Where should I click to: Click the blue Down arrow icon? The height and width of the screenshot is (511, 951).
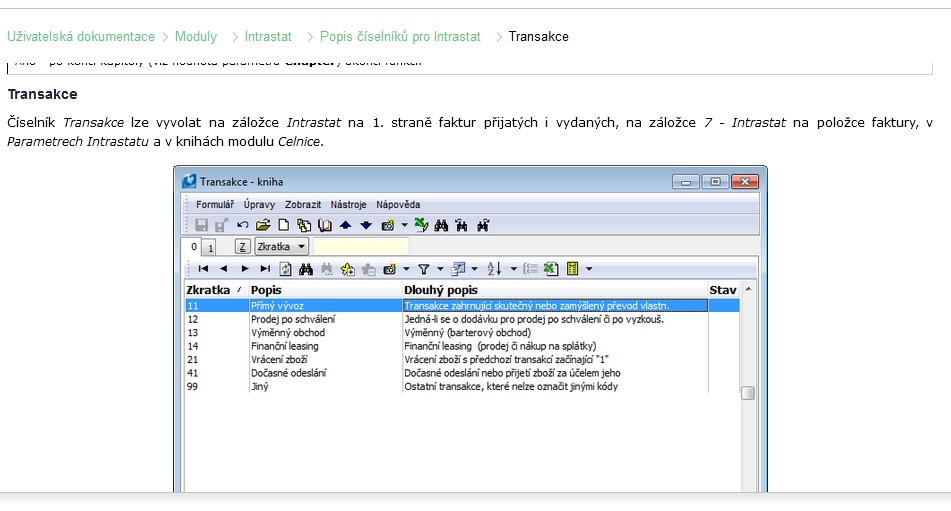point(366,225)
